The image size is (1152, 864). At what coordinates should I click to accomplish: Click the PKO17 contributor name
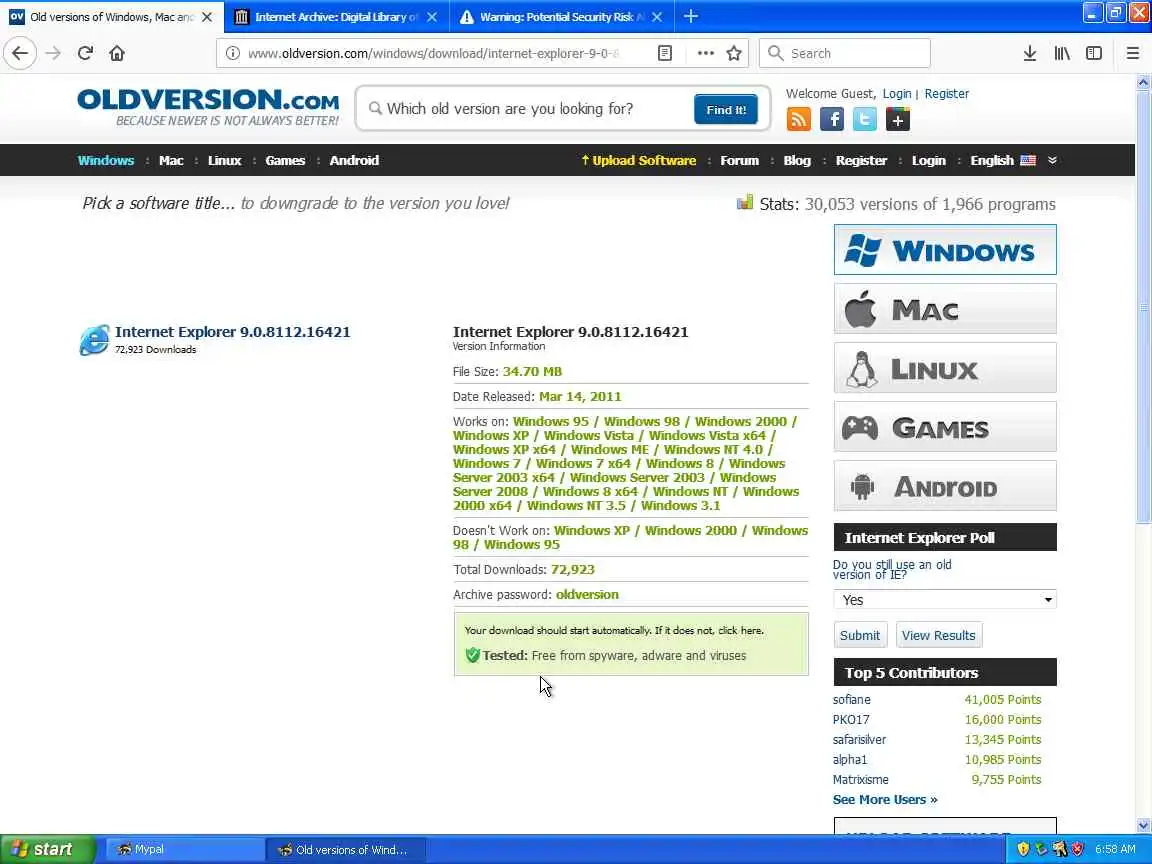tap(851, 719)
